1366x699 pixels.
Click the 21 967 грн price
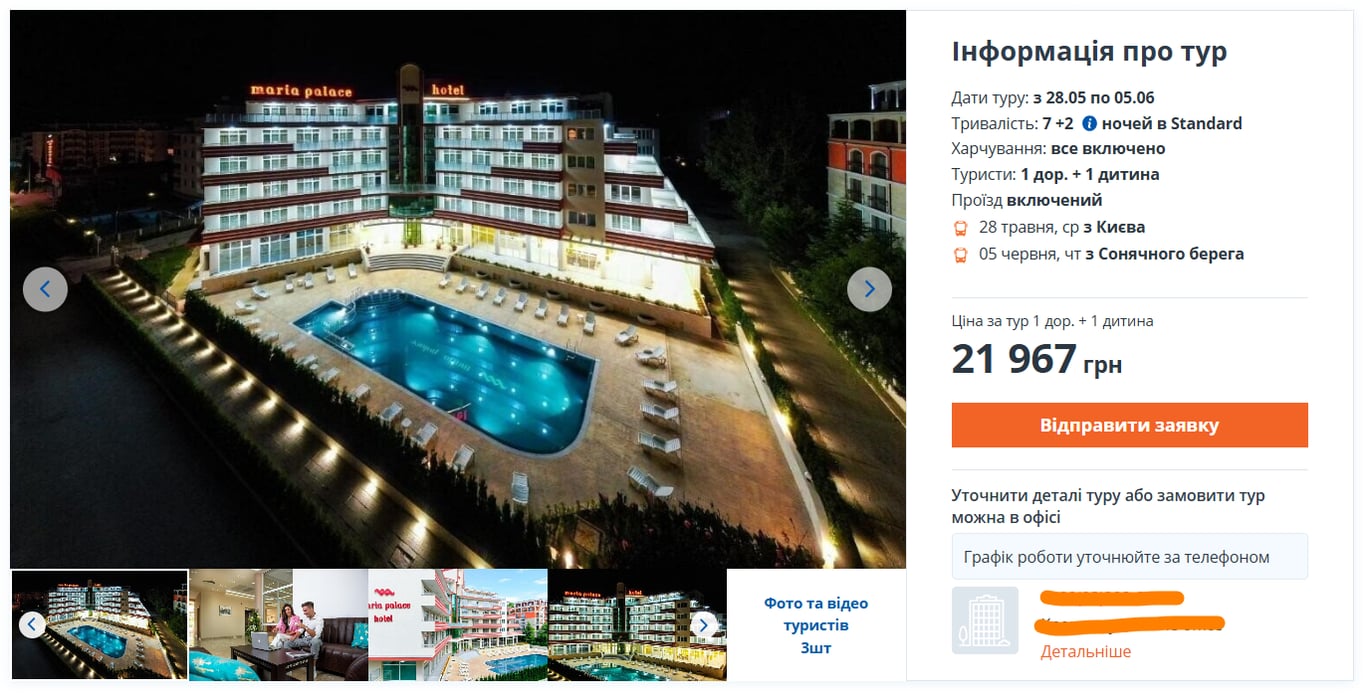coord(1037,359)
